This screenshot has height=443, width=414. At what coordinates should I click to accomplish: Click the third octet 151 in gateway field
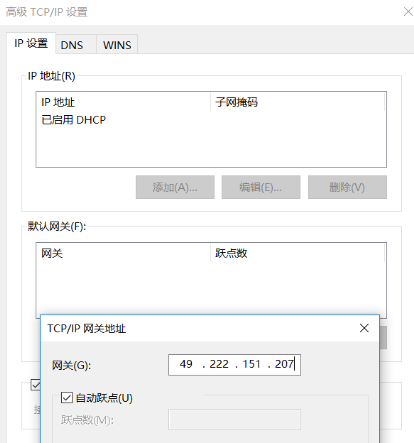point(251,364)
